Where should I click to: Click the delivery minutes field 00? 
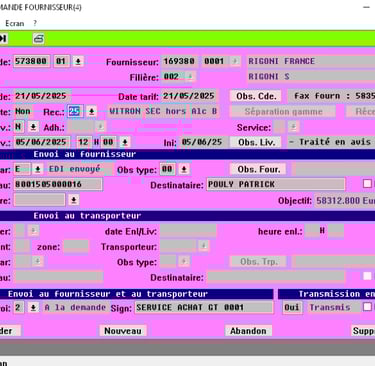click(108, 142)
